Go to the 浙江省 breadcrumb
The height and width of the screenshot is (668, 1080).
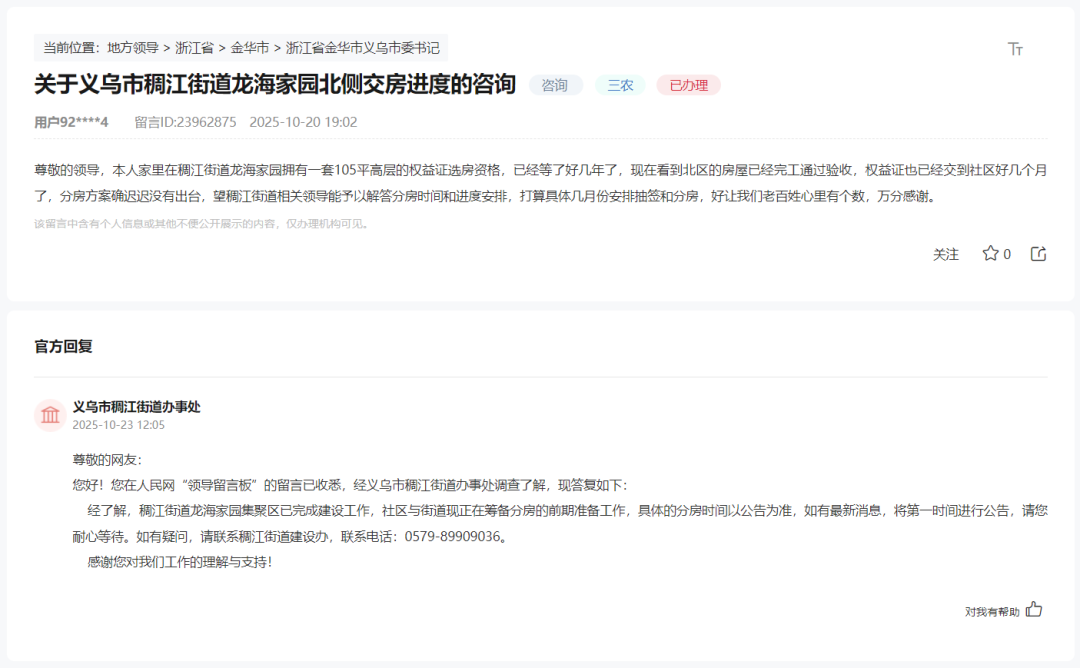[x=194, y=47]
